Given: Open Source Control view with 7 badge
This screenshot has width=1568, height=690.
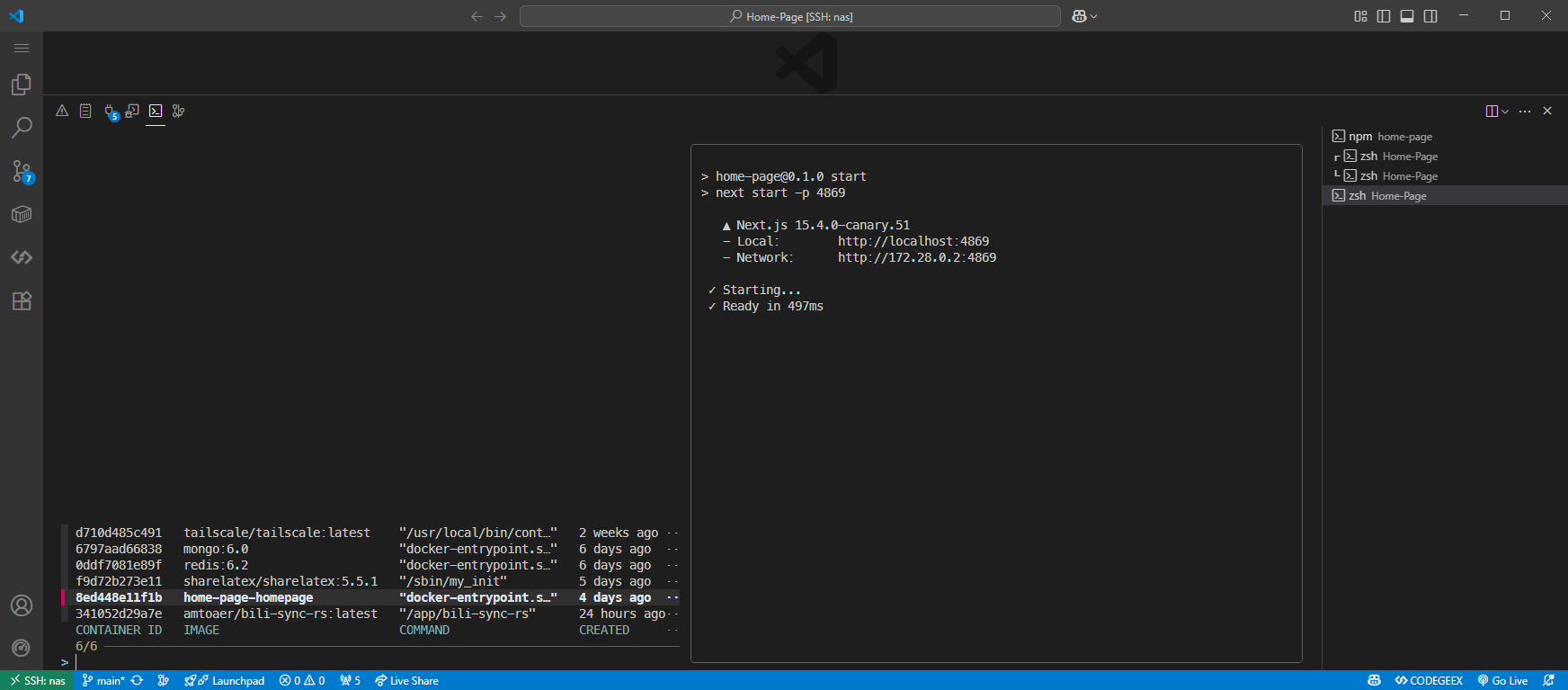Looking at the screenshot, I should pyautogui.click(x=22, y=171).
